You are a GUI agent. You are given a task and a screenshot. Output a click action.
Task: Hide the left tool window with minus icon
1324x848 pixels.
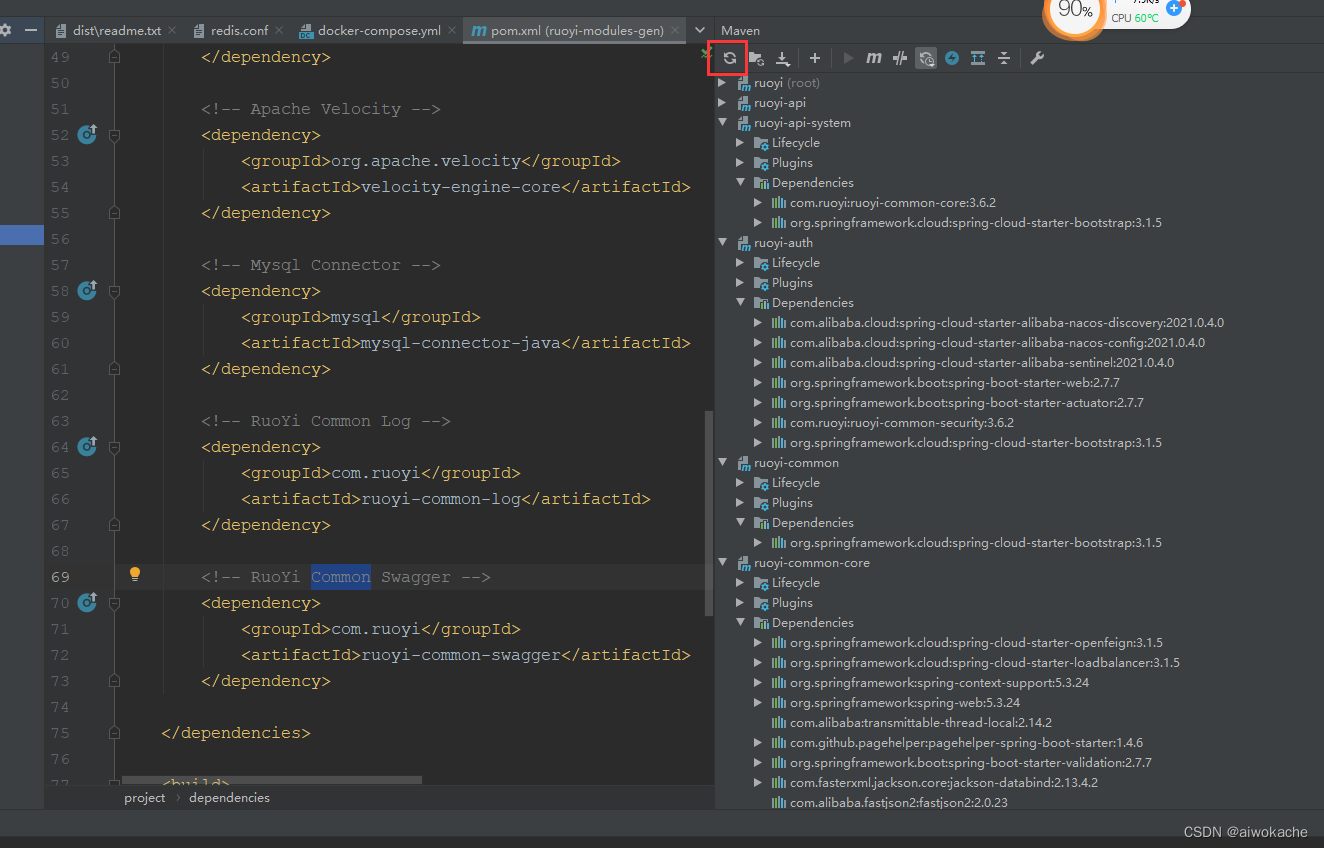coord(31,30)
